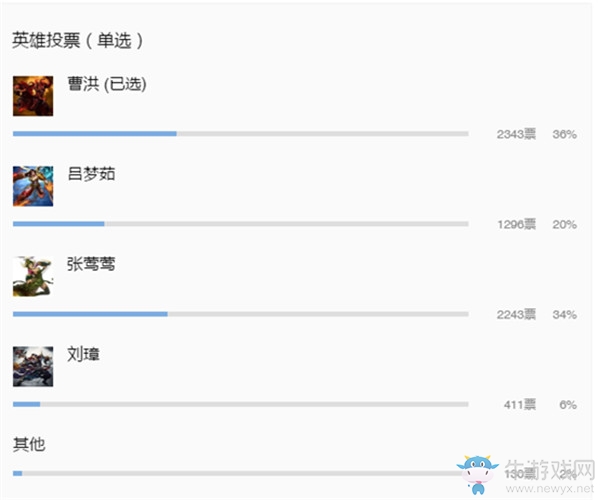Pick 刘璋 as your vote
This screenshot has height=500, width=600.
tap(83, 354)
